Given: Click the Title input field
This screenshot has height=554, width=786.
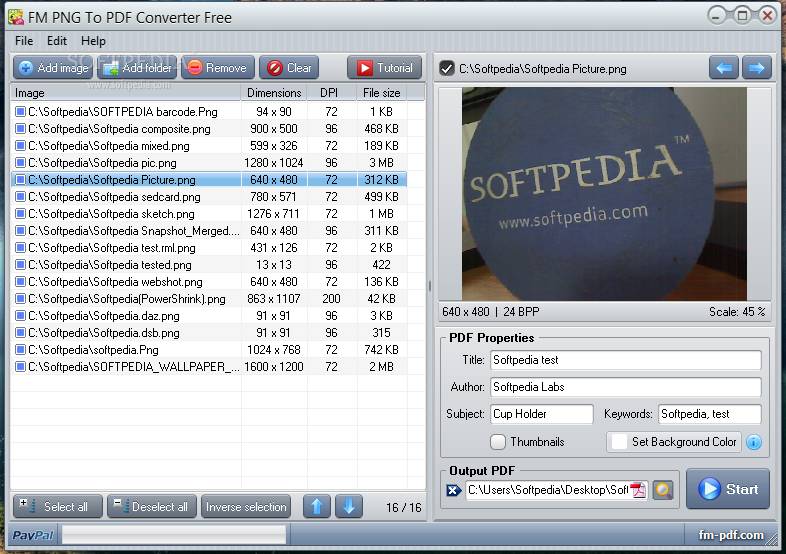Looking at the screenshot, I should click(626, 360).
